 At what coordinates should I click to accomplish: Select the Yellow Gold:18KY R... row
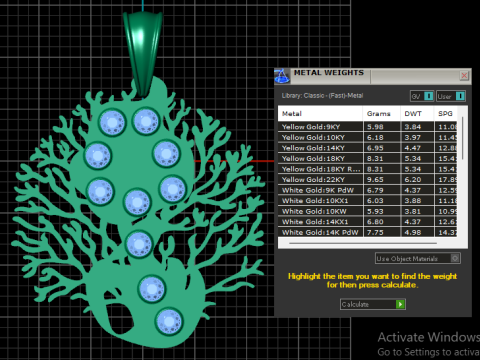368,169
